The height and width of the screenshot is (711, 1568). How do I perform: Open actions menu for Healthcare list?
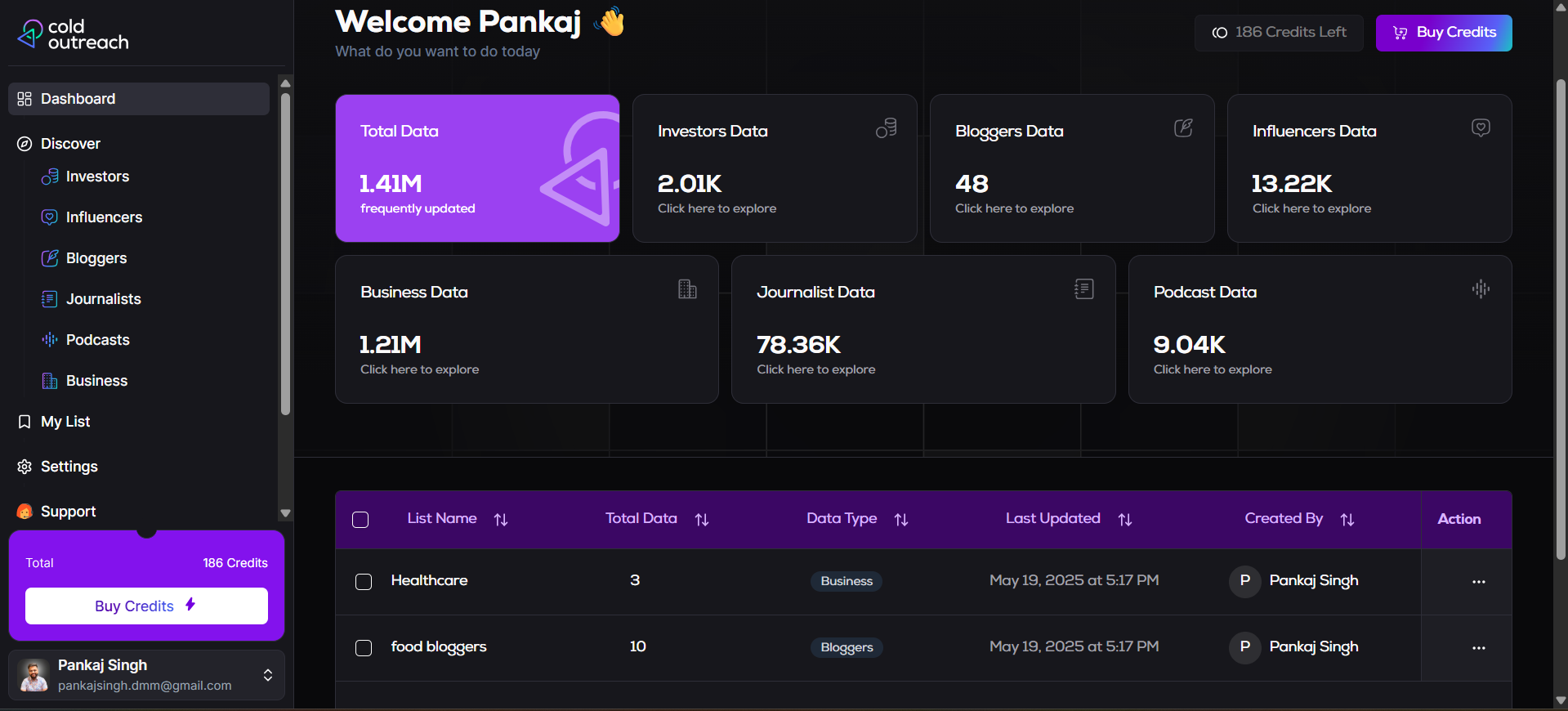coord(1478,582)
